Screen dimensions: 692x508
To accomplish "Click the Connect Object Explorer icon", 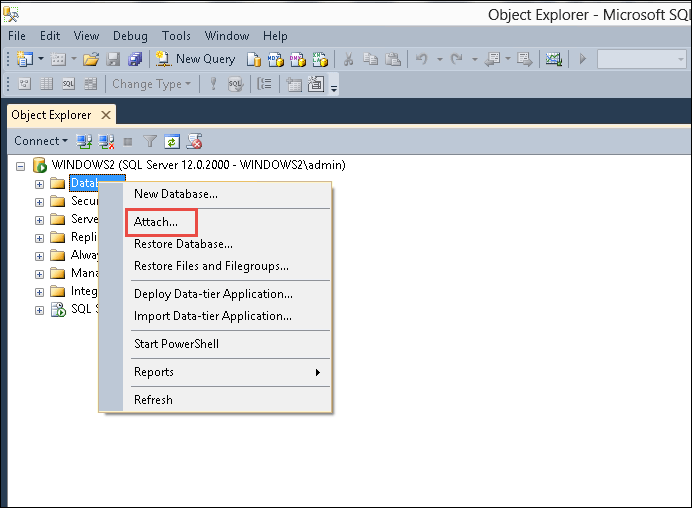I will pyautogui.click(x=84, y=141).
